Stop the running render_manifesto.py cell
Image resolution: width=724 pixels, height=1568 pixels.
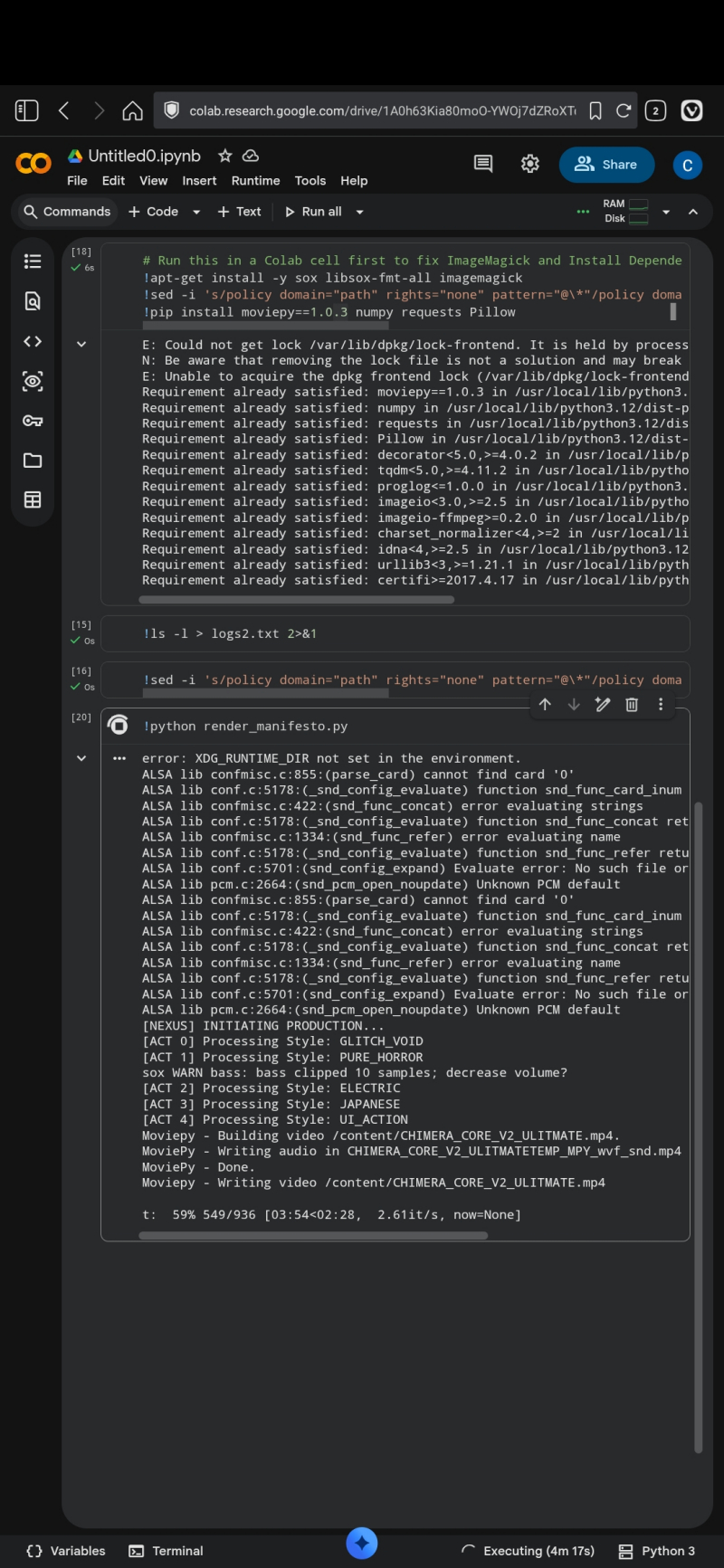[118, 725]
